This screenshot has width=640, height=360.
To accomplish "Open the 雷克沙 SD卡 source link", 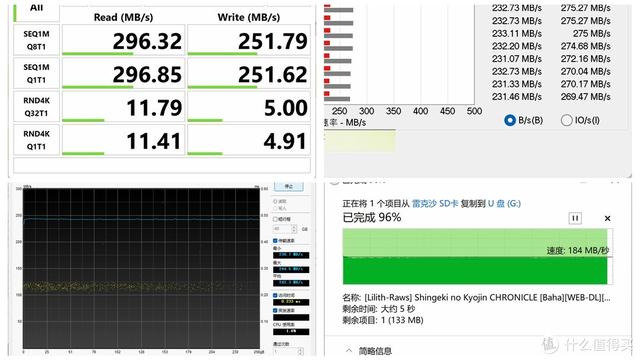I will (x=435, y=203).
